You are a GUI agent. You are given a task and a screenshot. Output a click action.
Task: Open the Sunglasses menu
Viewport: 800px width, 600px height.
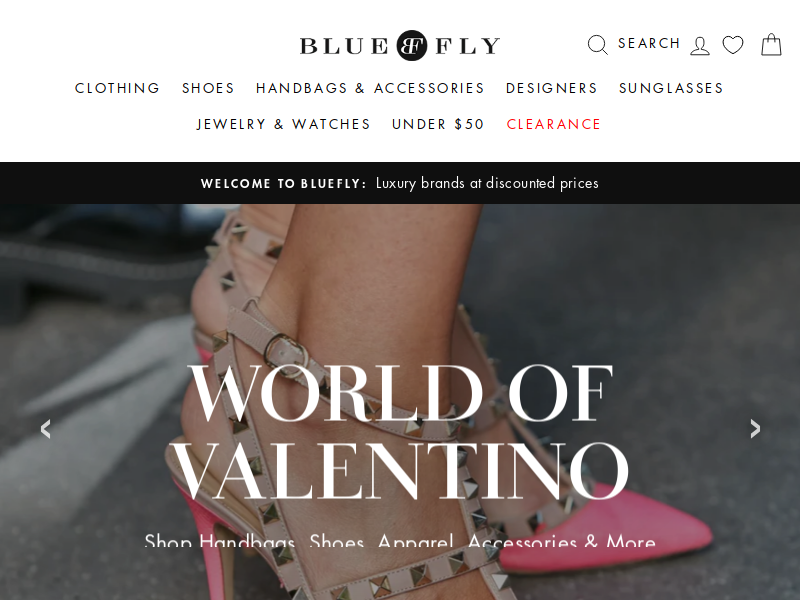click(671, 88)
